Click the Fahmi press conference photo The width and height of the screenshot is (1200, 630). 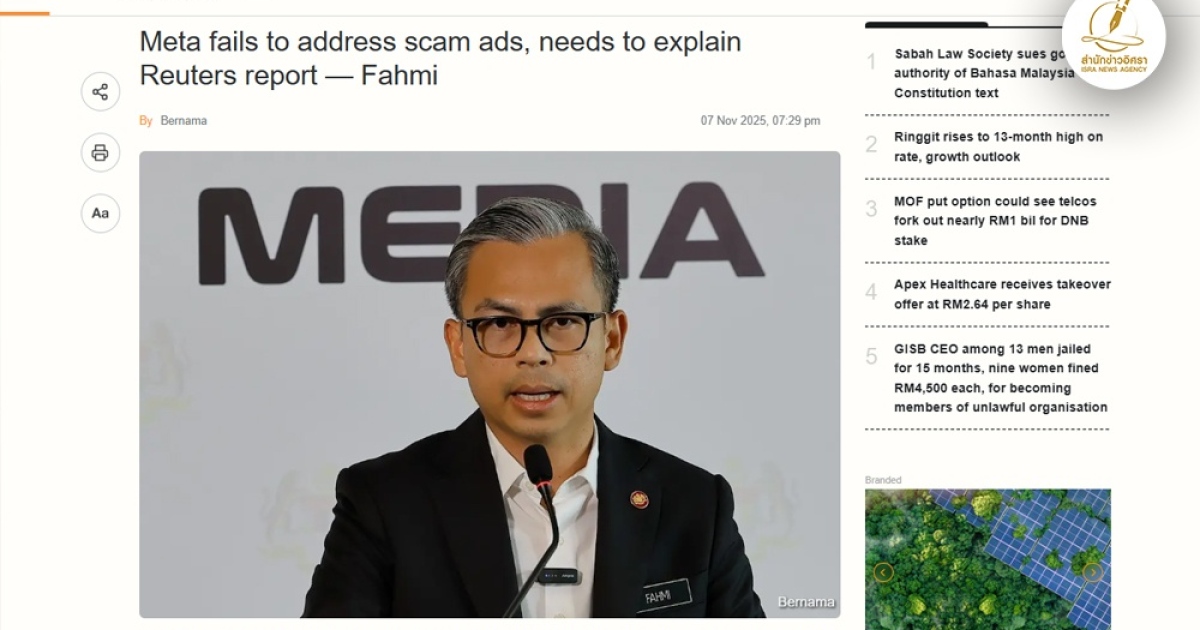[489, 384]
